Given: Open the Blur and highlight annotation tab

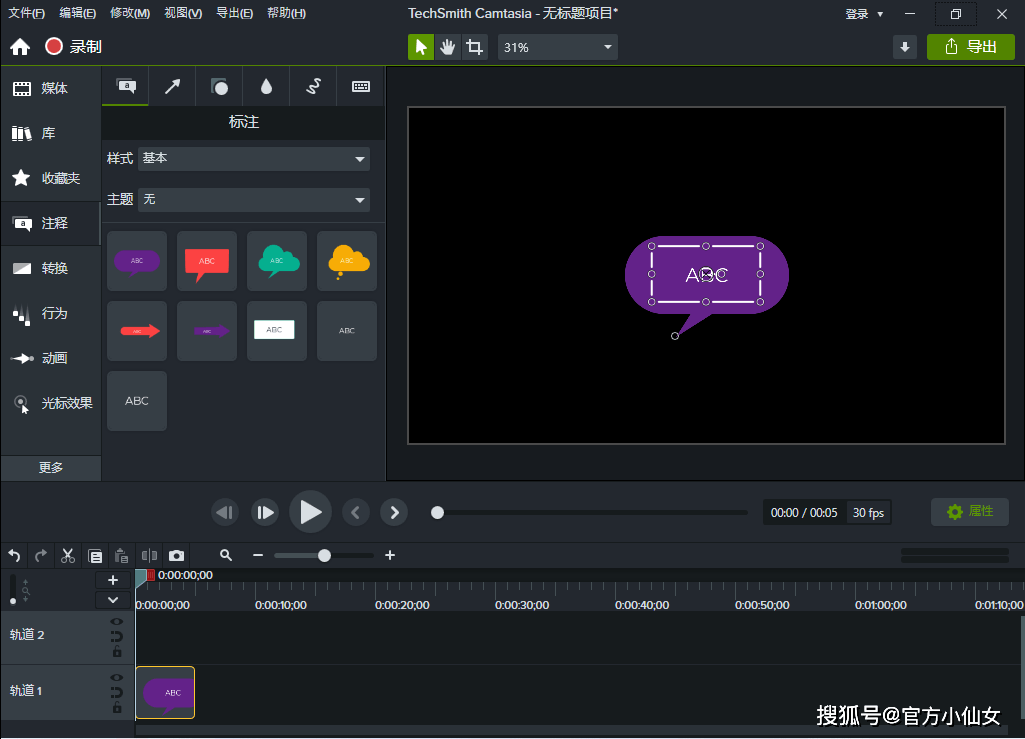Looking at the screenshot, I should [x=266, y=87].
